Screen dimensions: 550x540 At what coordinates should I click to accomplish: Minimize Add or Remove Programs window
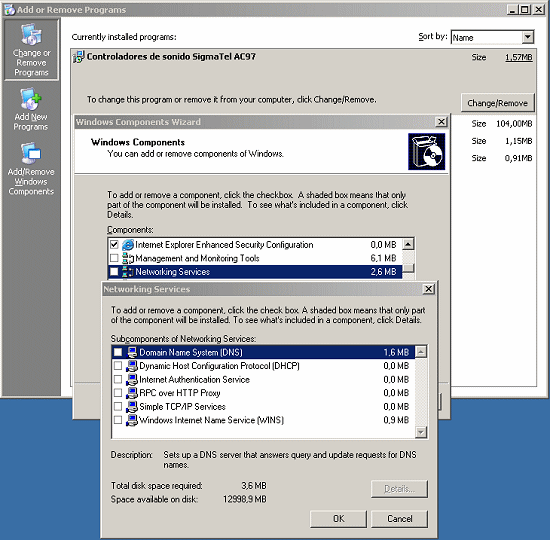pyautogui.click(x=513, y=9)
